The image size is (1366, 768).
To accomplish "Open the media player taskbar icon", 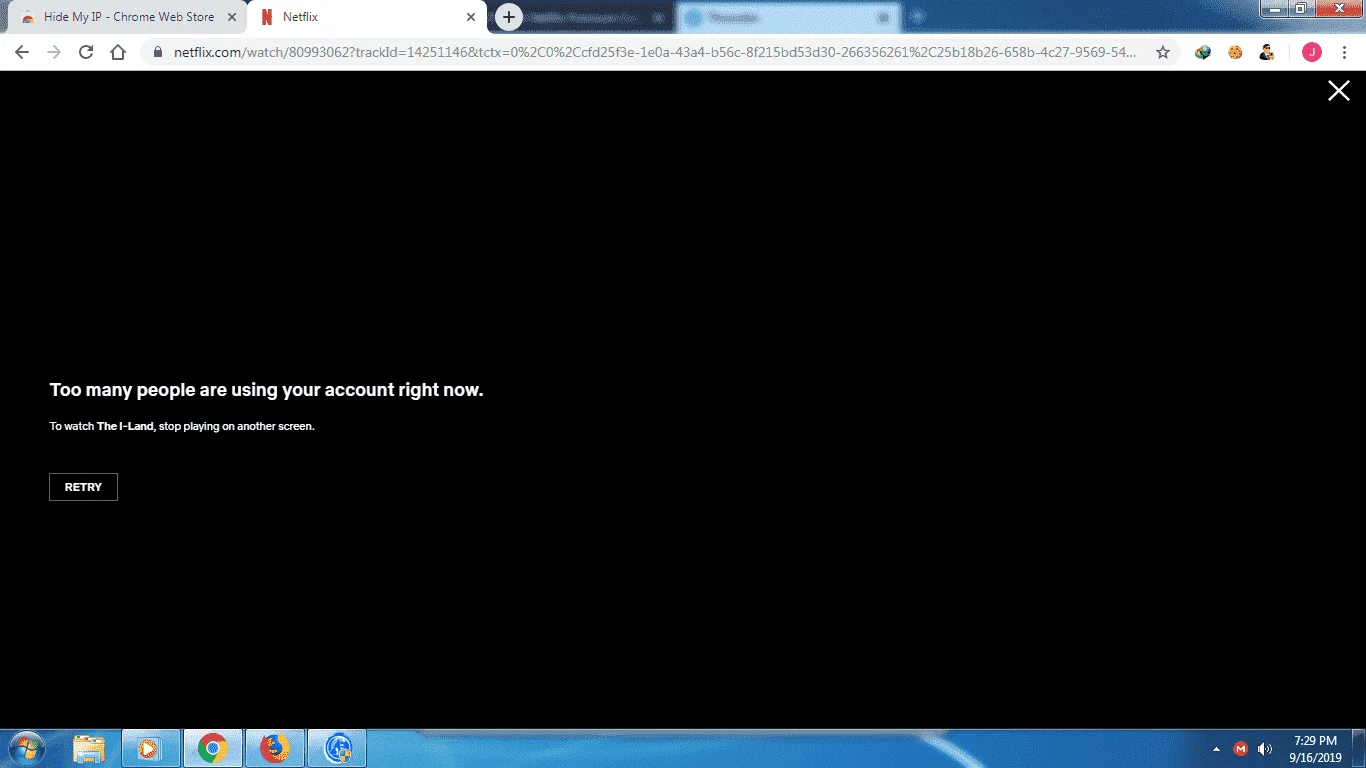I will tap(151, 748).
